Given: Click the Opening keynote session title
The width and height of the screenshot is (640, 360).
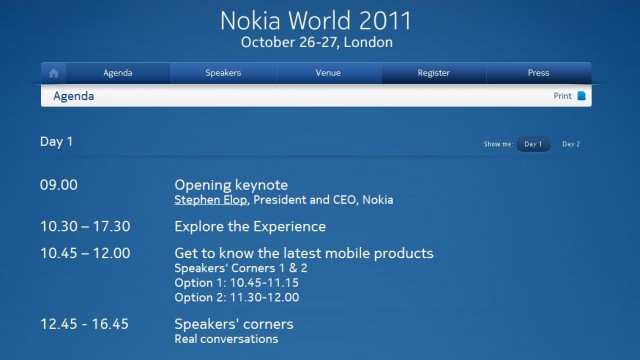Looking at the screenshot, I should (x=231, y=185).
